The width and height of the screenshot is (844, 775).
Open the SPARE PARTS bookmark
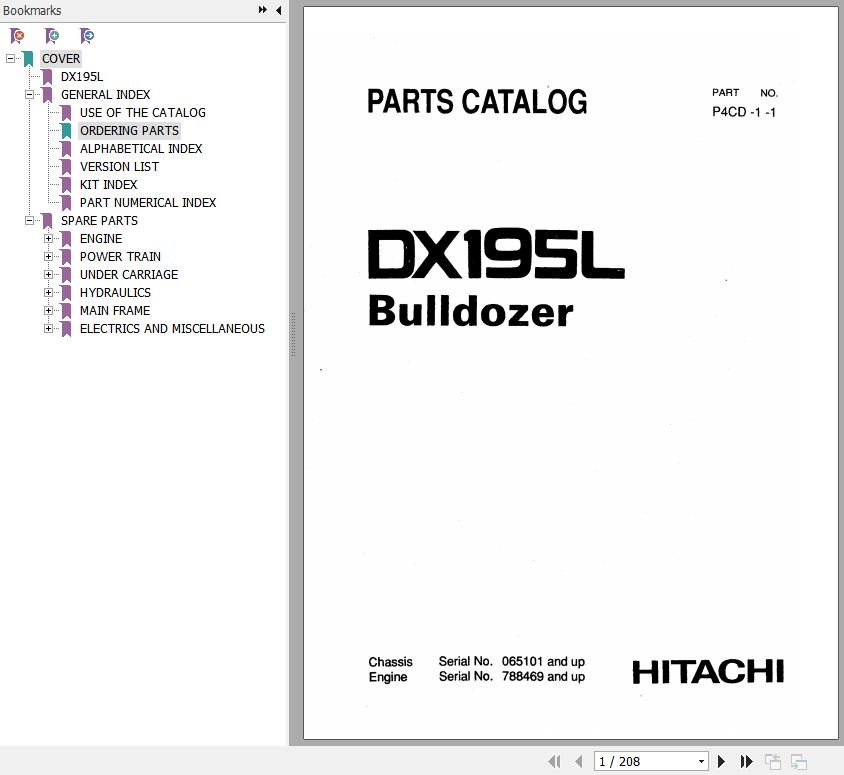(x=100, y=221)
